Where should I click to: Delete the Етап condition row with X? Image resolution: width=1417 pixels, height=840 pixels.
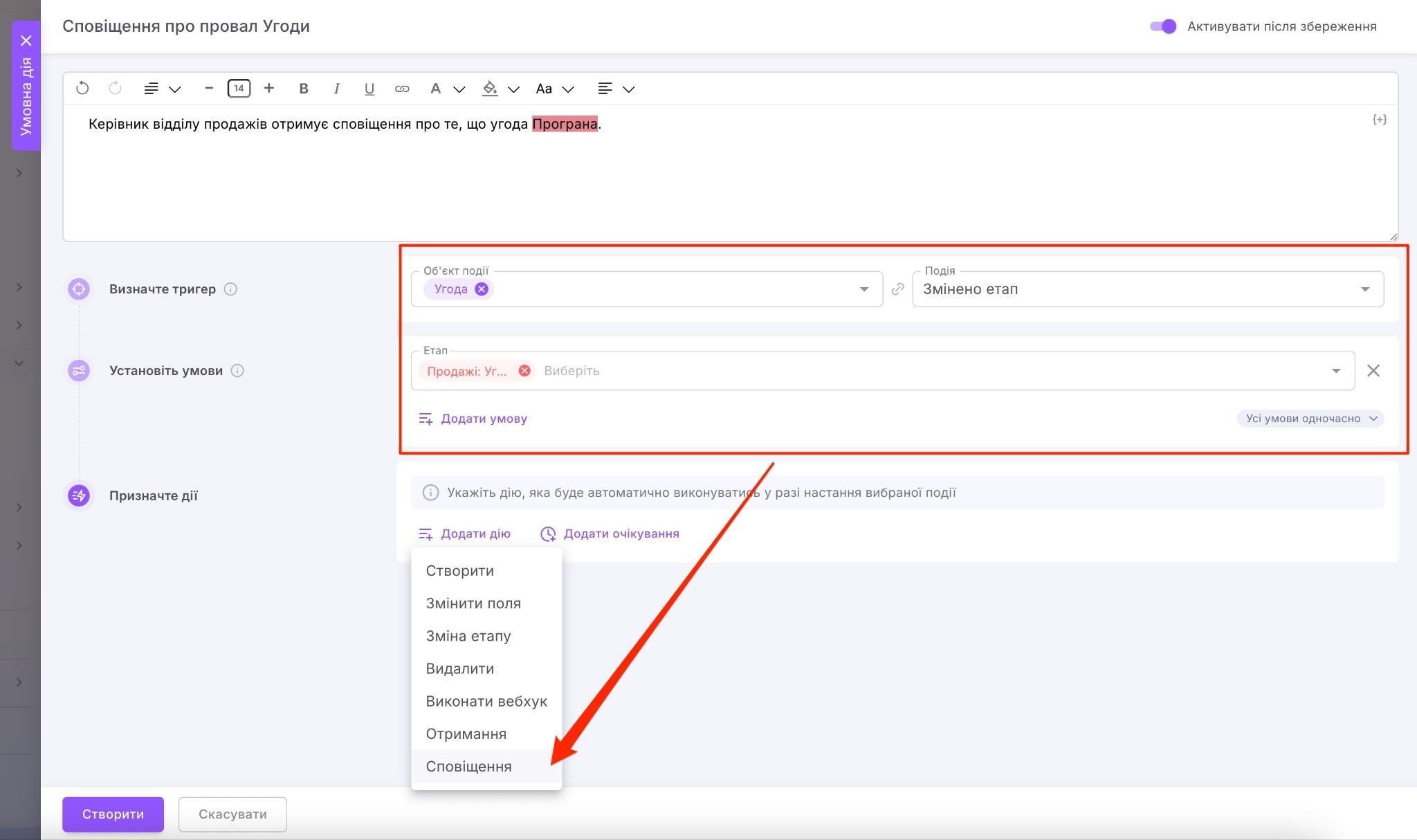[x=1373, y=371]
